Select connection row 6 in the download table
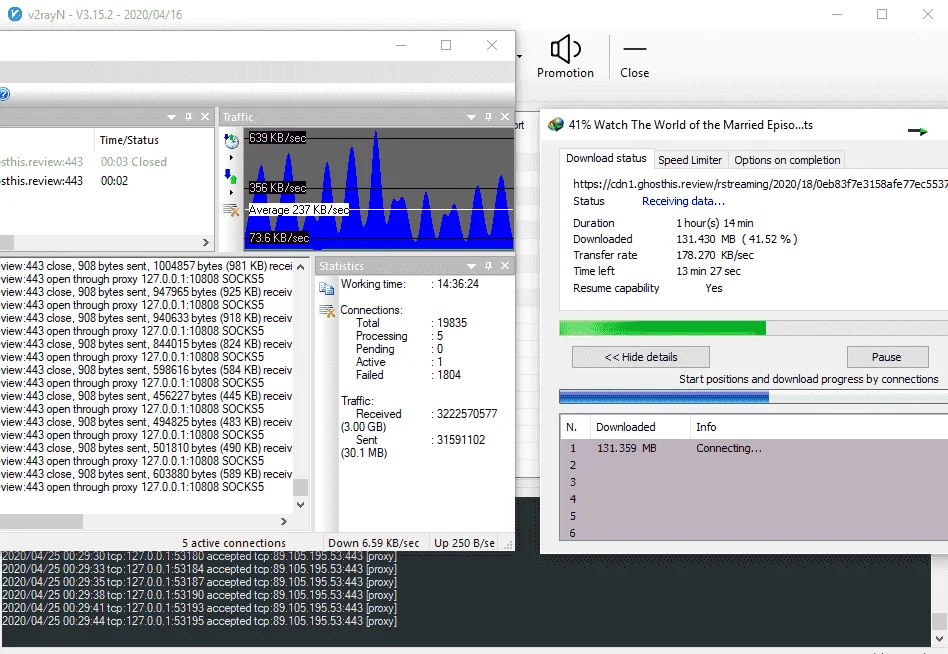The image size is (948, 654). tap(754, 533)
